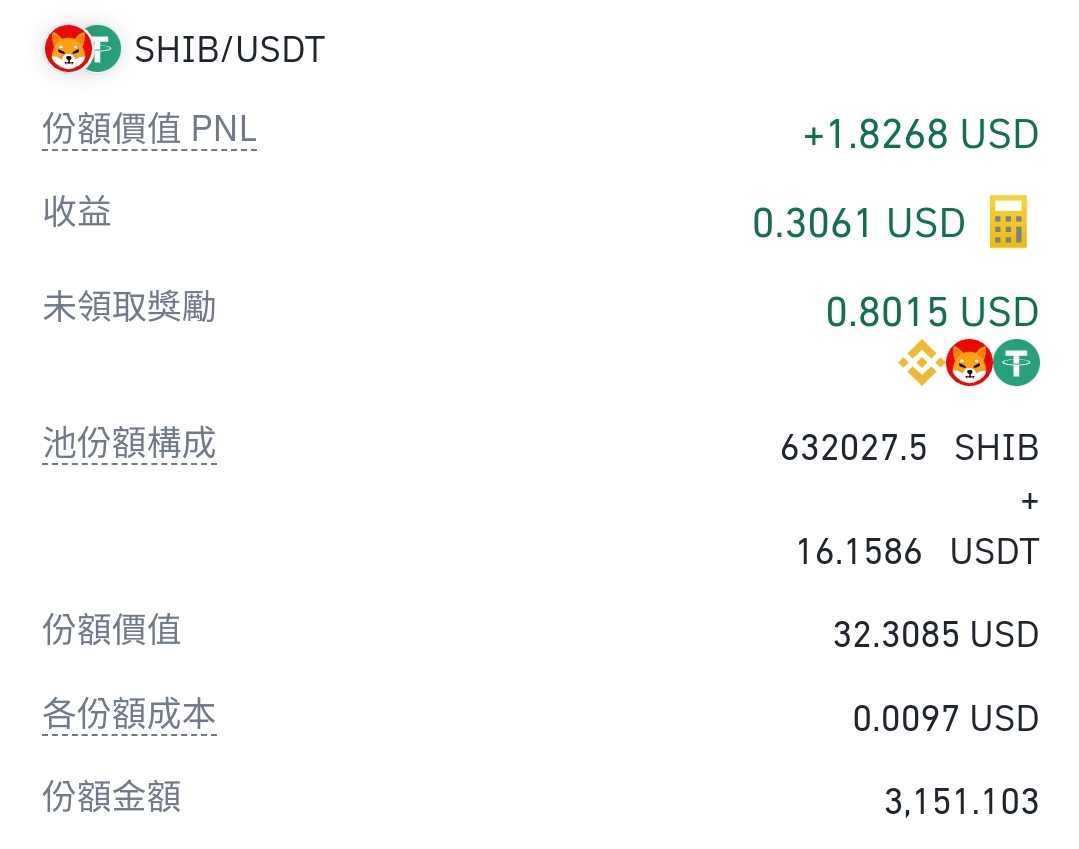Viewport: 1079px width, 849px height.
Task: Show the 池份額構成 explanation tooltip
Action: [129, 442]
